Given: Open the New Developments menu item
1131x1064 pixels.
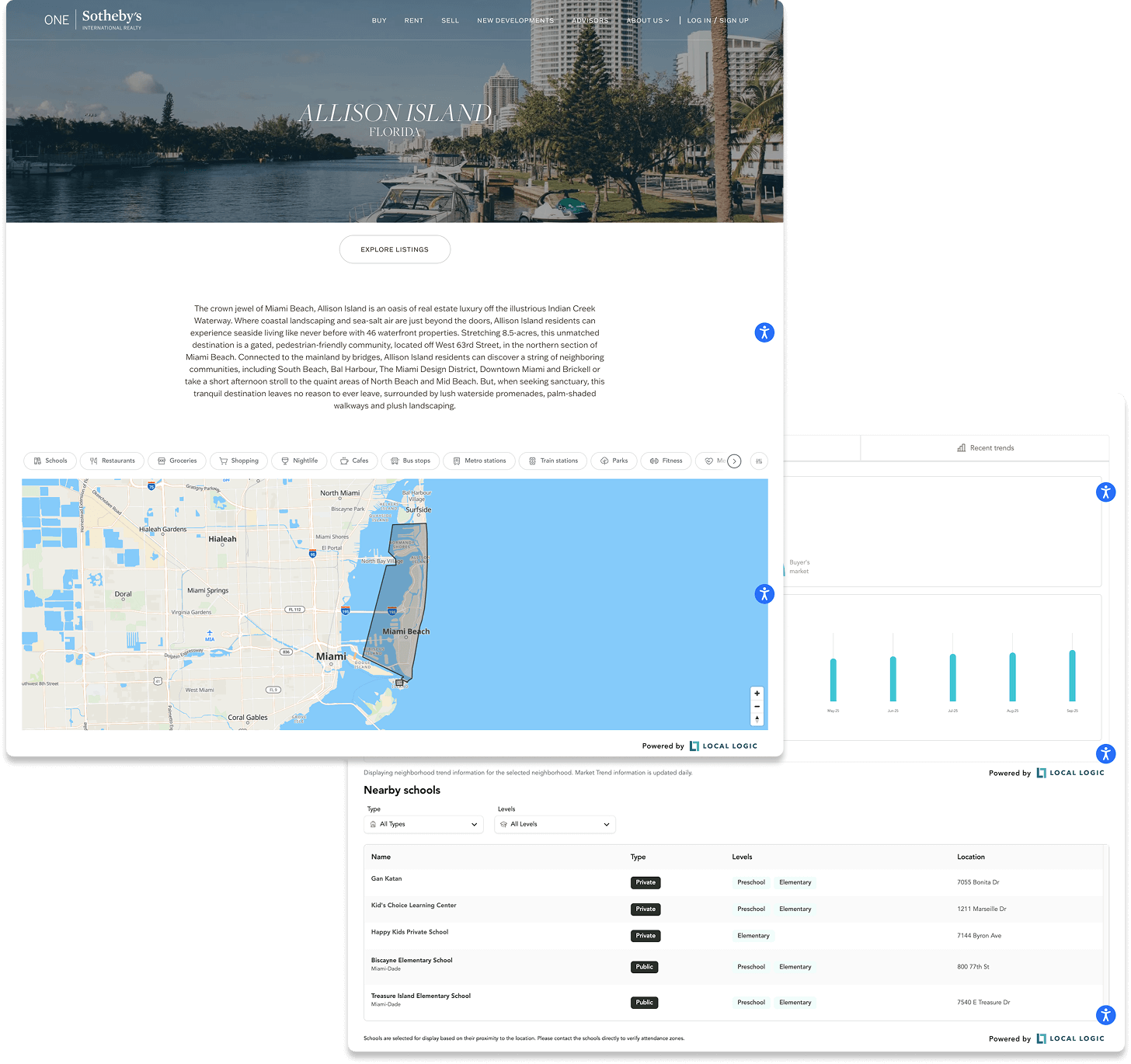Looking at the screenshot, I should 515,21.
